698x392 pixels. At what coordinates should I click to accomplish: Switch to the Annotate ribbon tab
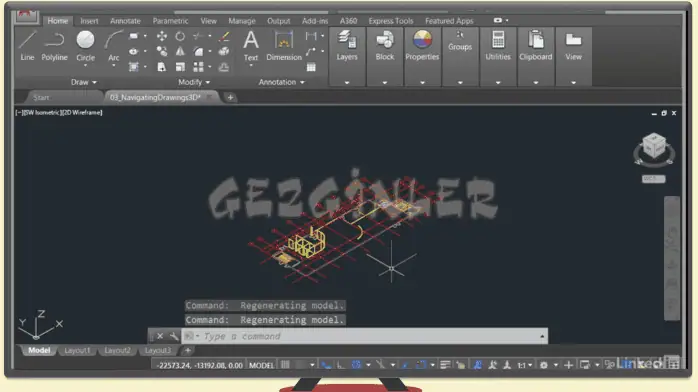pyautogui.click(x=125, y=21)
